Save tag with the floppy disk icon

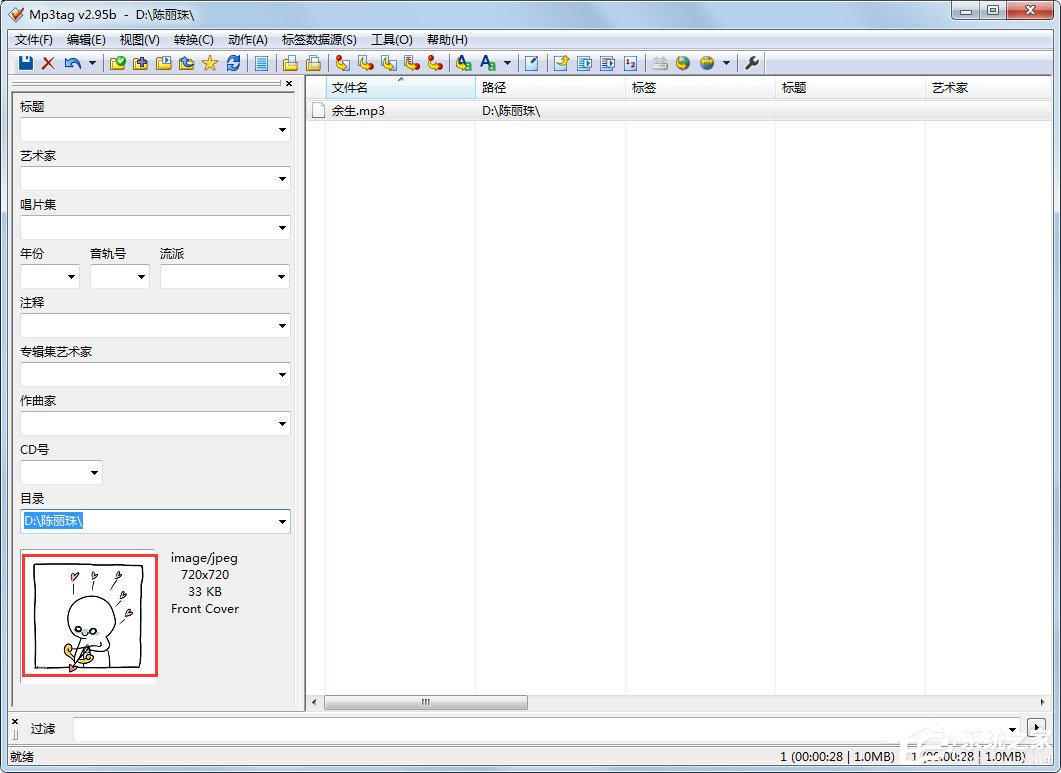point(26,63)
